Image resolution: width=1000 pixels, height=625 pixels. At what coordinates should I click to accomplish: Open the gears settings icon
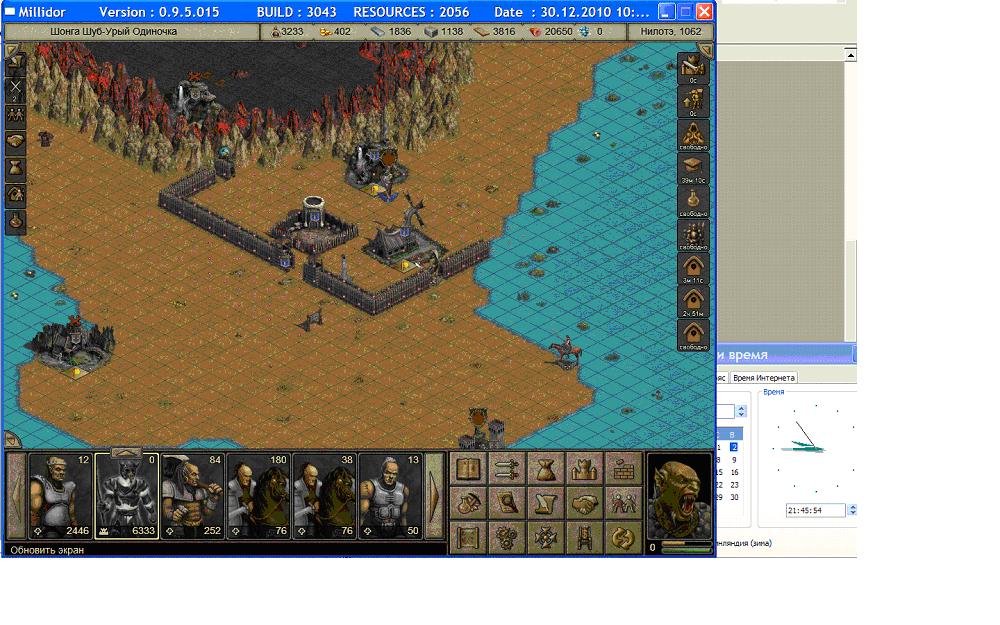[506, 538]
